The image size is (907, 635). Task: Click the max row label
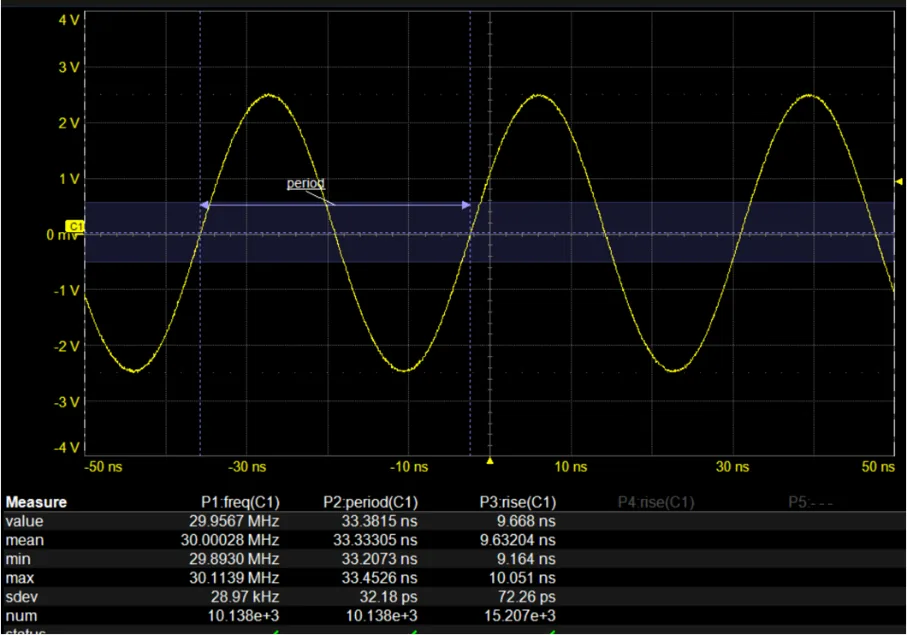pos(20,578)
